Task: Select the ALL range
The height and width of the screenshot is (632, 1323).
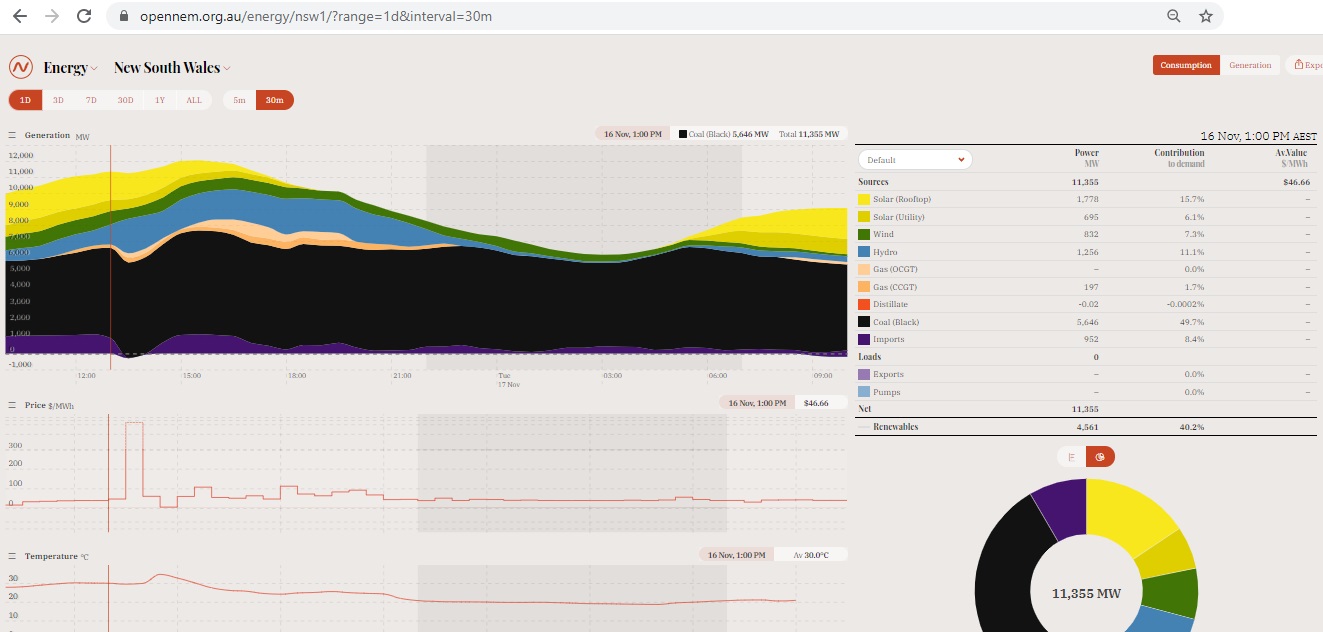Action: point(194,100)
